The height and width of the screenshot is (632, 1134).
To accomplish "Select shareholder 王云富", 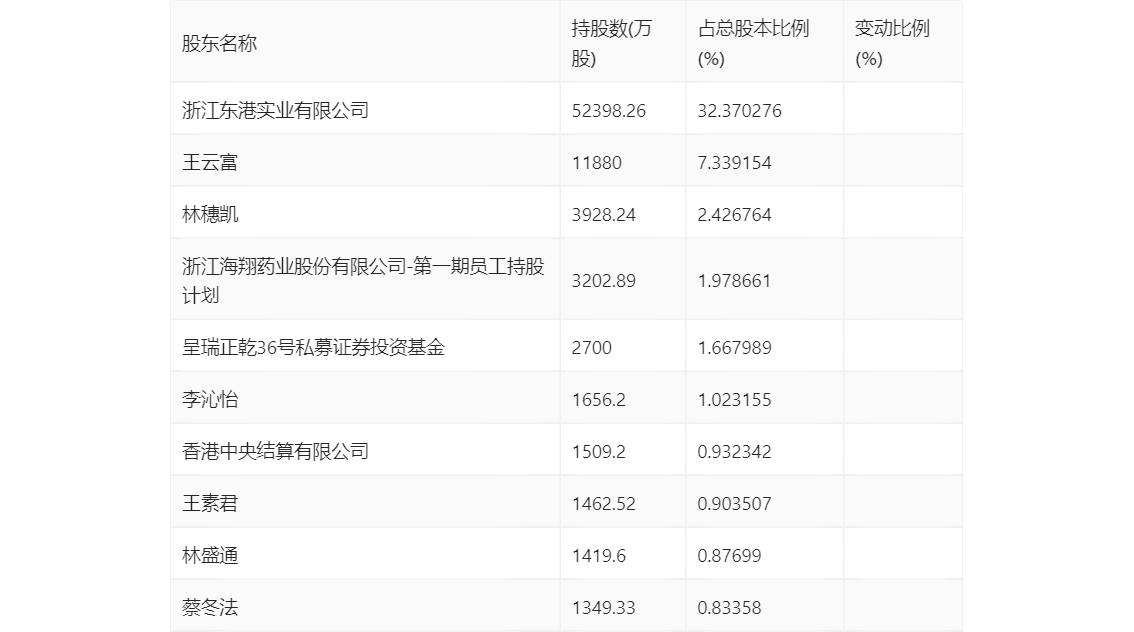I will [210, 163].
